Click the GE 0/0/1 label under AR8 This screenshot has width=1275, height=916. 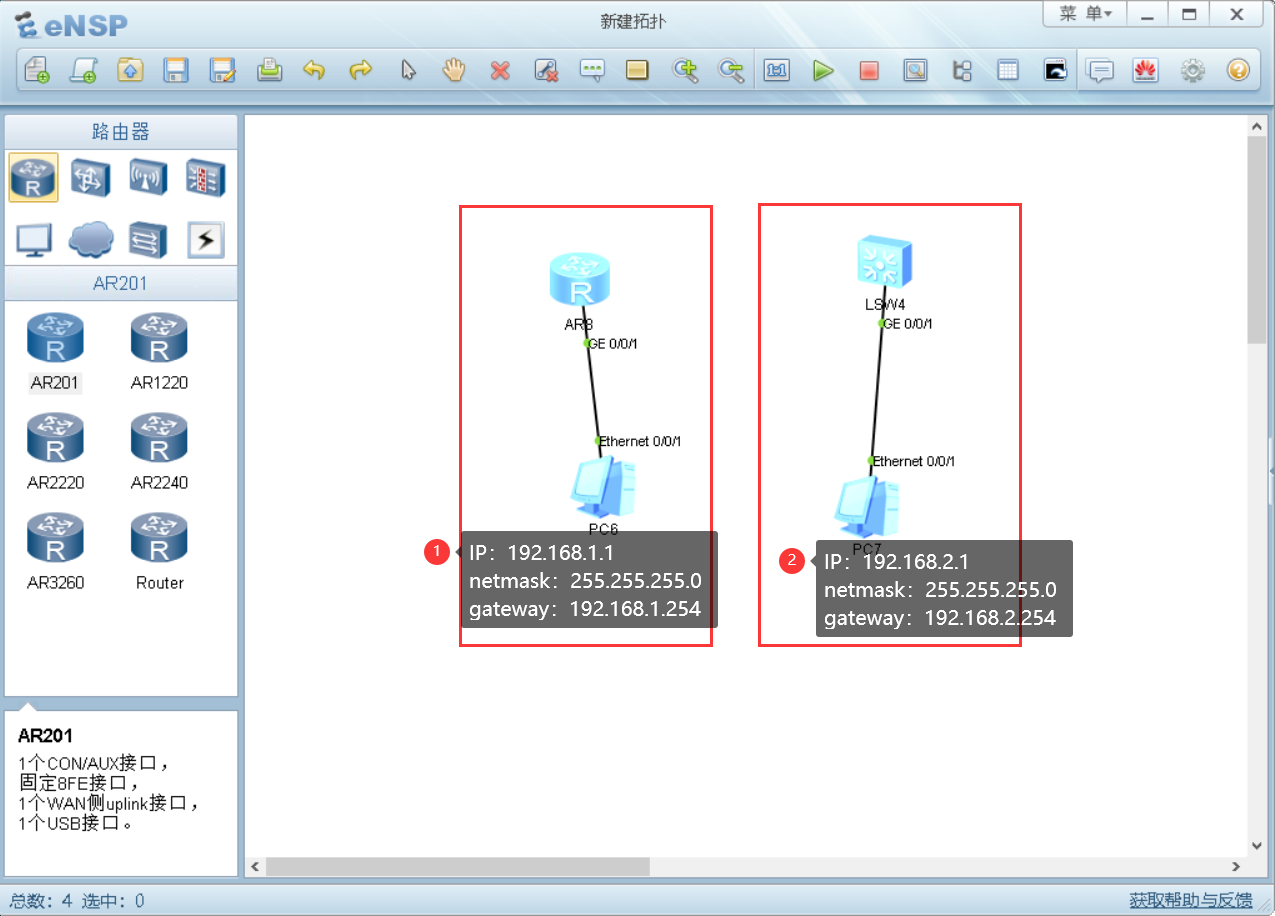613,344
